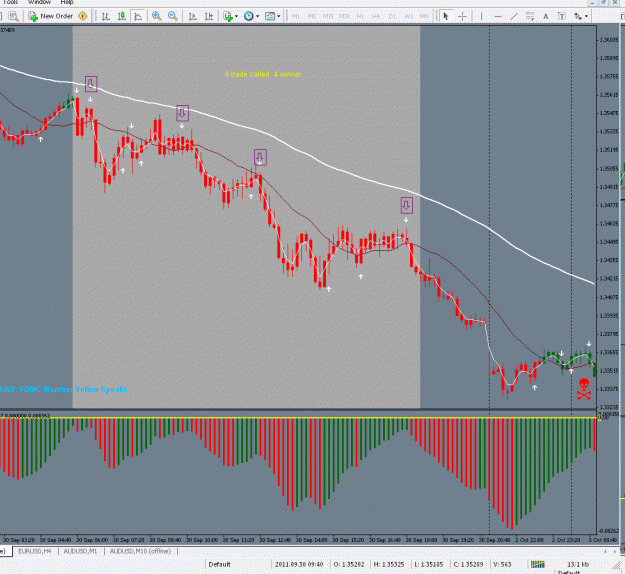Viewport: 625px width, 574px height.
Task: Click the yellow diamond Expert Advisors icon
Action: [83, 16]
